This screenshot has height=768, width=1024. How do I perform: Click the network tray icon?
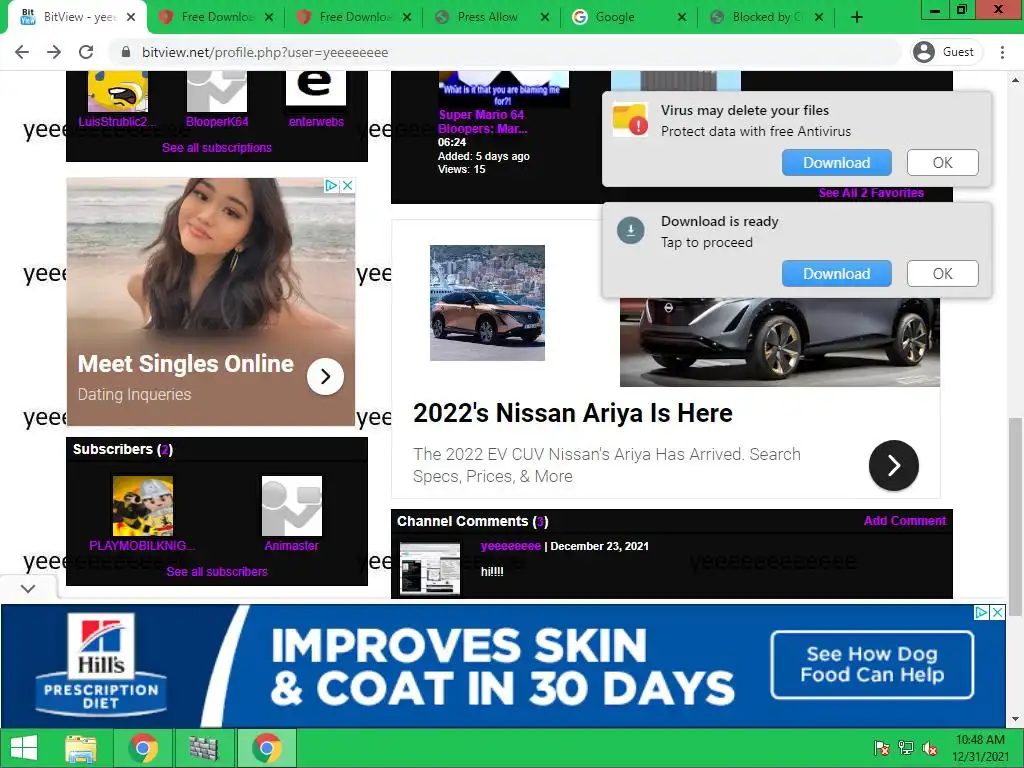click(x=906, y=748)
